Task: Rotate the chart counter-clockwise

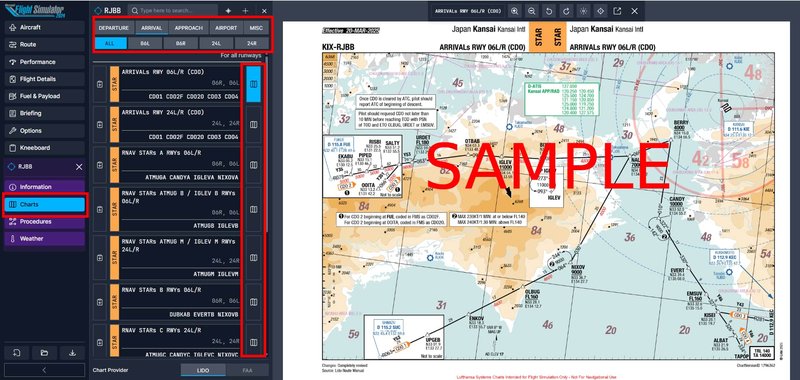Action: [549, 11]
